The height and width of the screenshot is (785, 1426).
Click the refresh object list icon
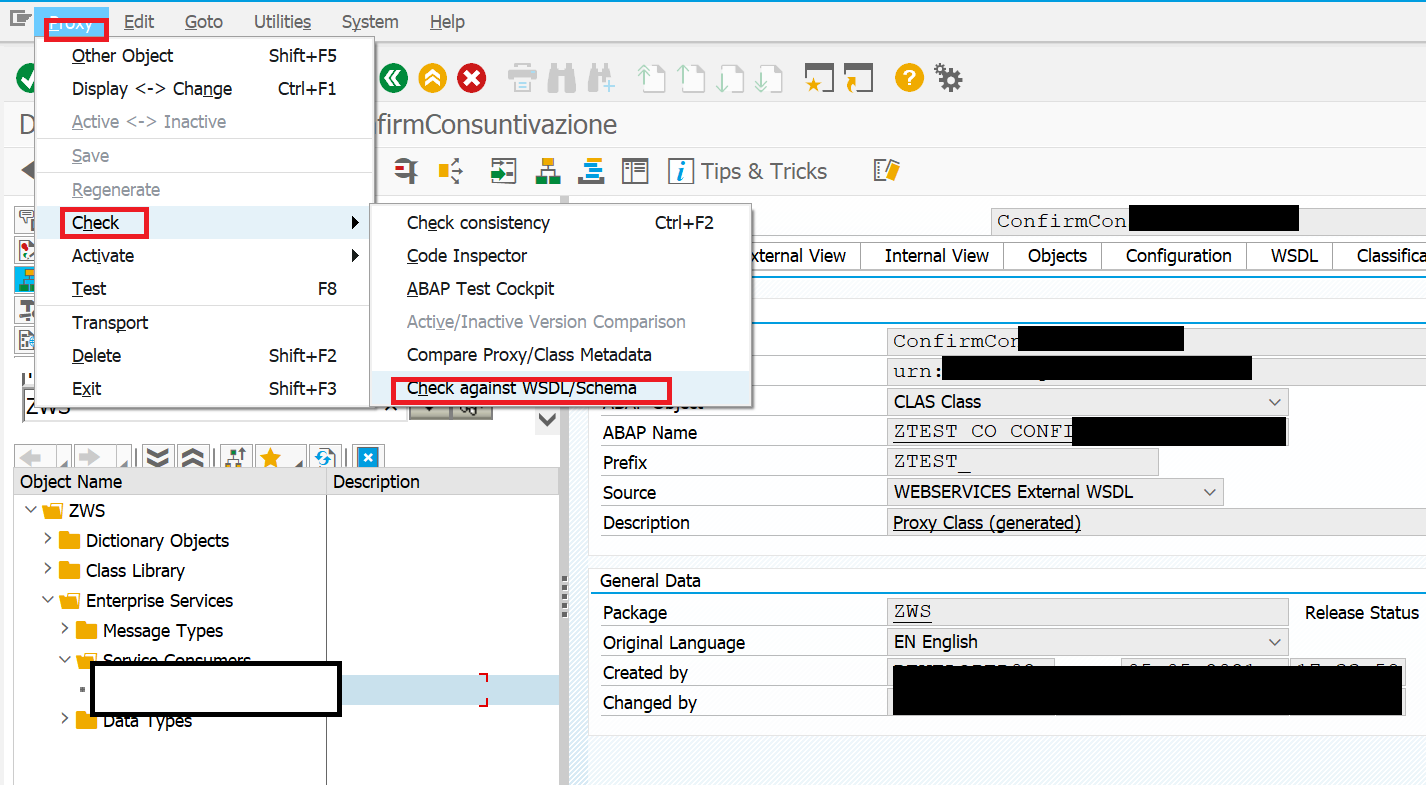[x=322, y=458]
